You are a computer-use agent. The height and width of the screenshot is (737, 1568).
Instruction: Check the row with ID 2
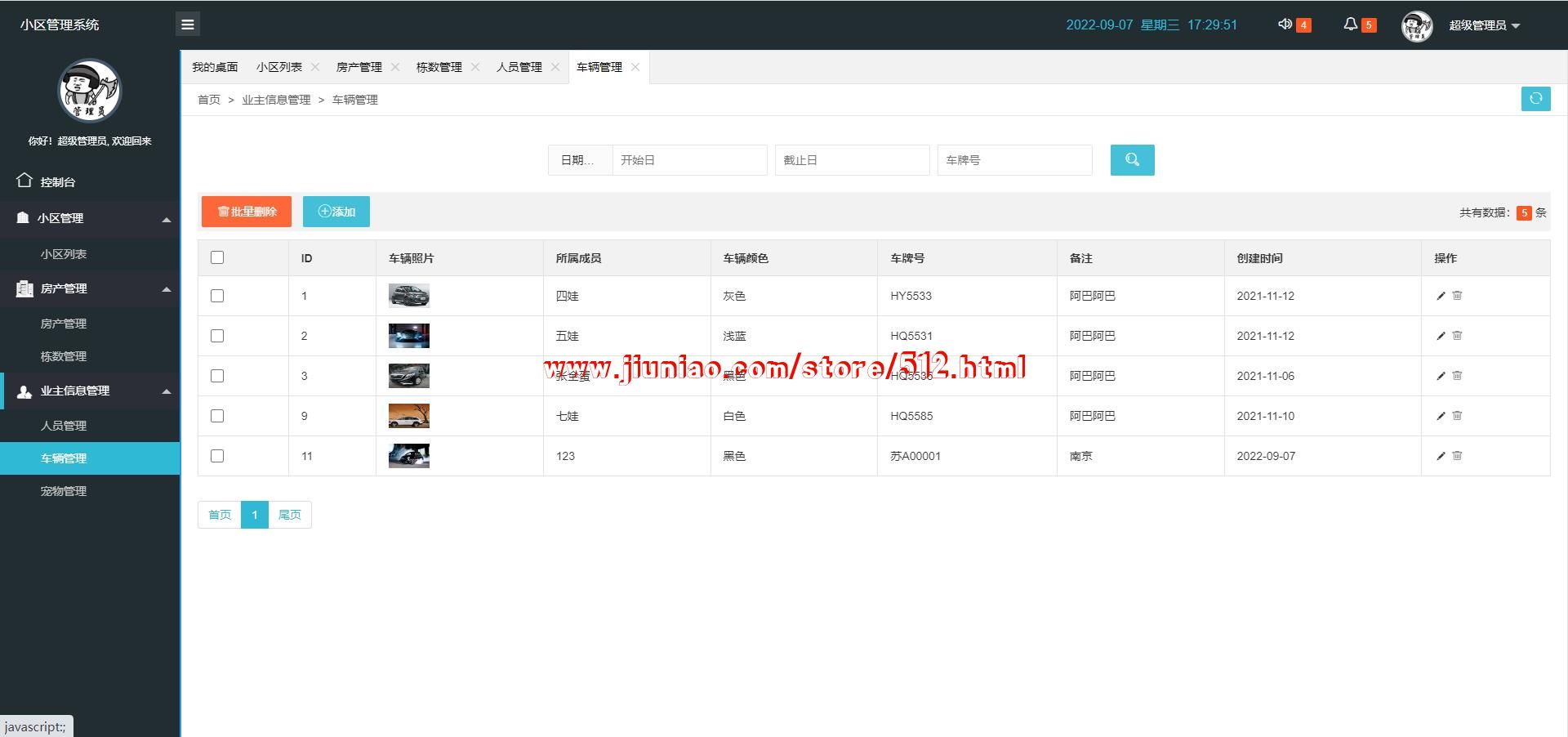point(217,336)
